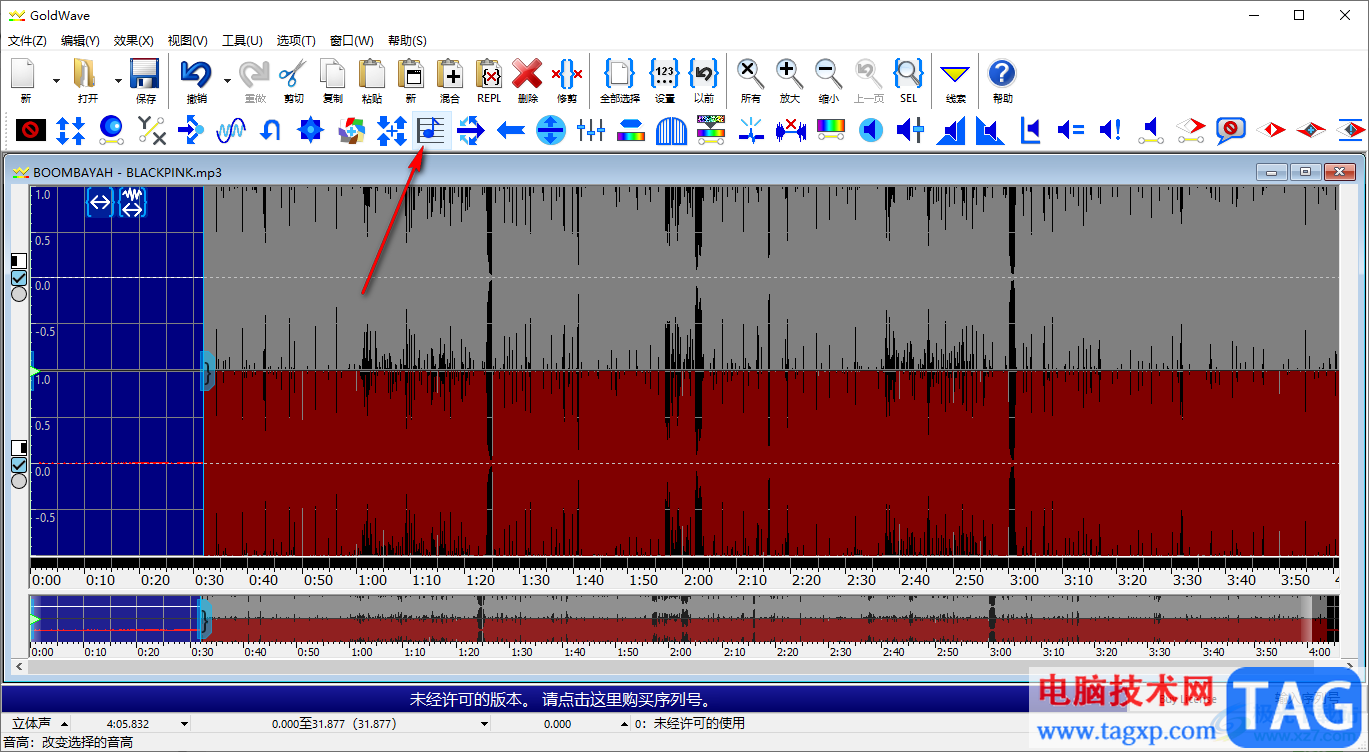Open the 工具(U) Tools menu
This screenshot has height=752, width=1369.
pos(241,41)
